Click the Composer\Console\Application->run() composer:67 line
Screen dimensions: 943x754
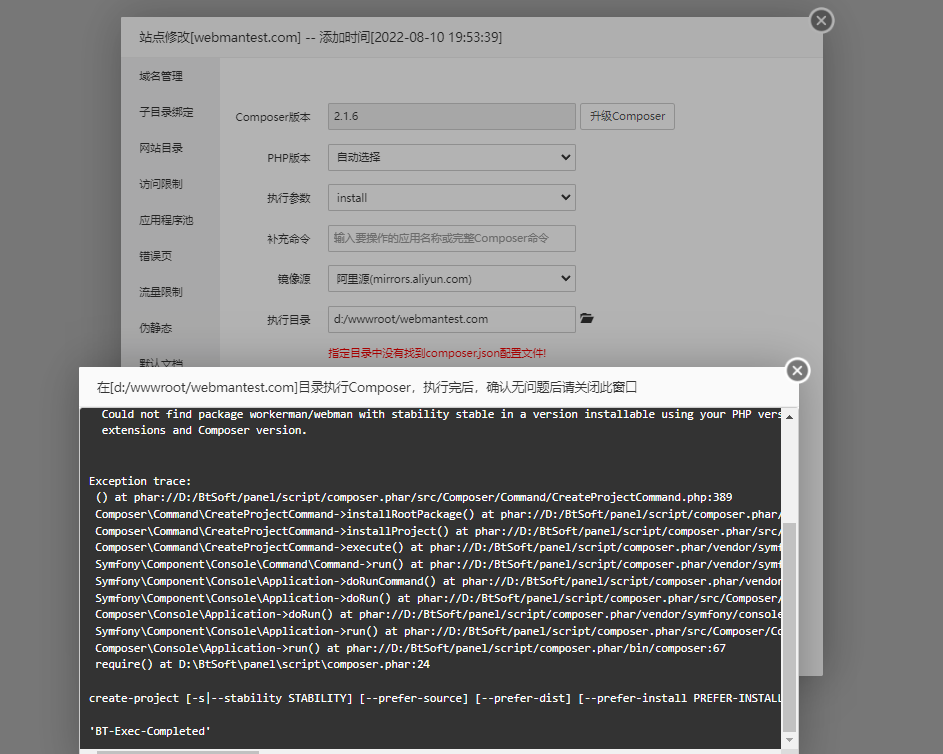coord(410,648)
